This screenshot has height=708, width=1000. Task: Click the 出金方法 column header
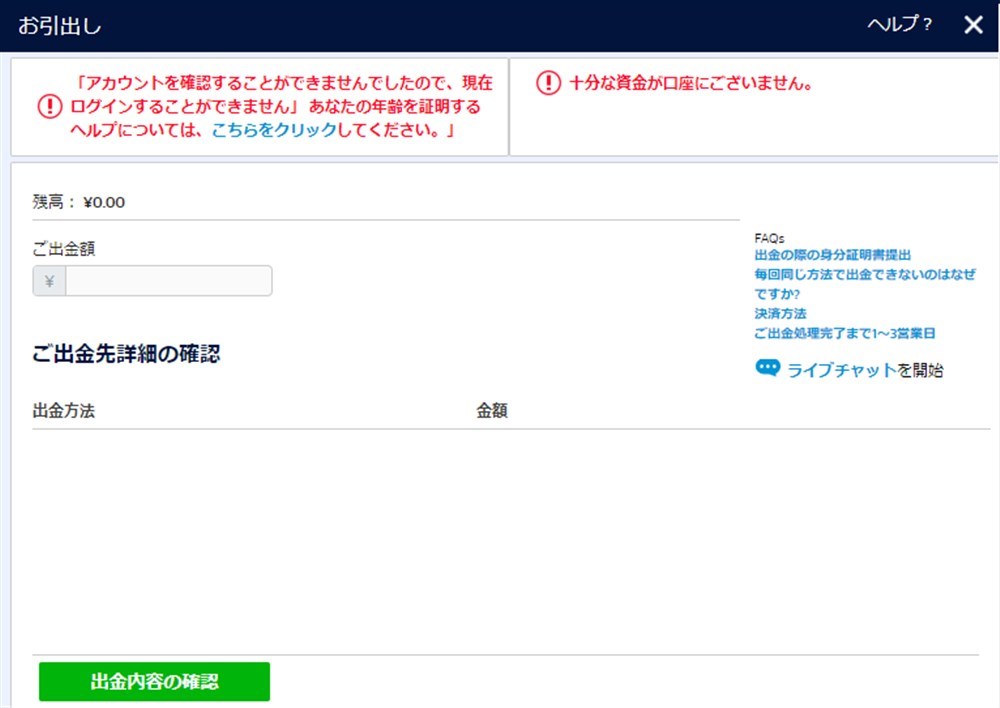tap(64, 411)
